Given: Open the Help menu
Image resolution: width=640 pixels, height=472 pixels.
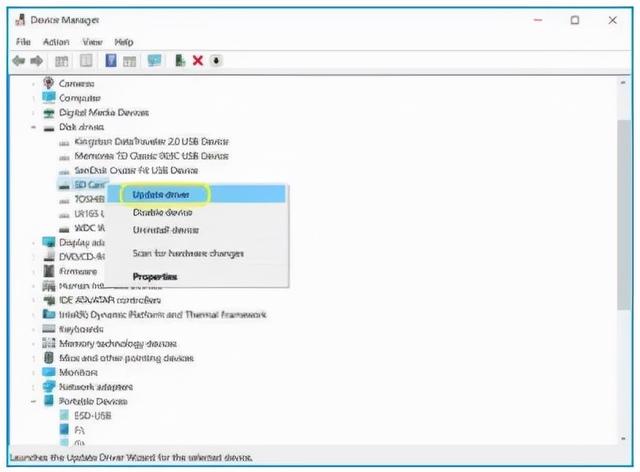Looking at the screenshot, I should [x=124, y=42].
